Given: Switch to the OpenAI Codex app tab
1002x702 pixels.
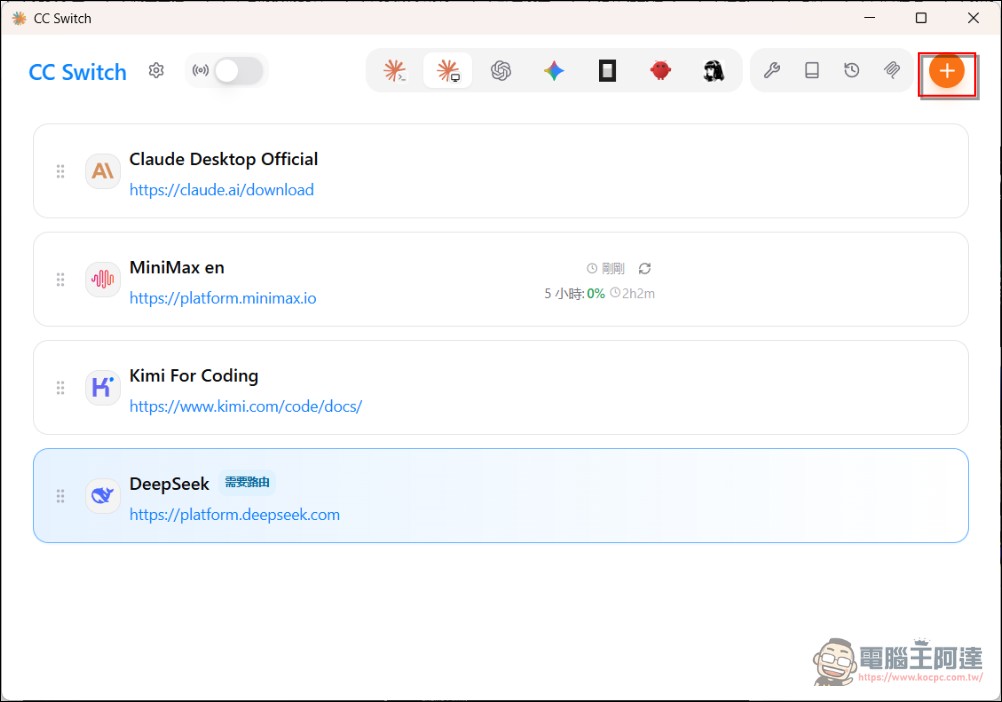Looking at the screenshot, I should (x=501, y=70).
